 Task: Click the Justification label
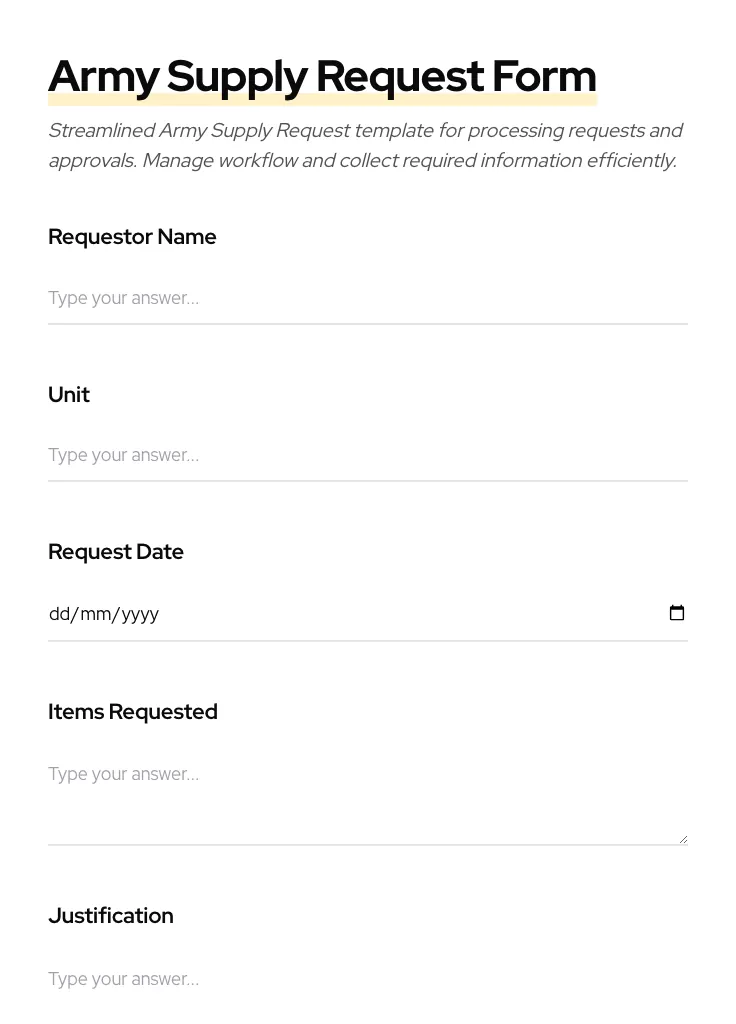[111, 916]
